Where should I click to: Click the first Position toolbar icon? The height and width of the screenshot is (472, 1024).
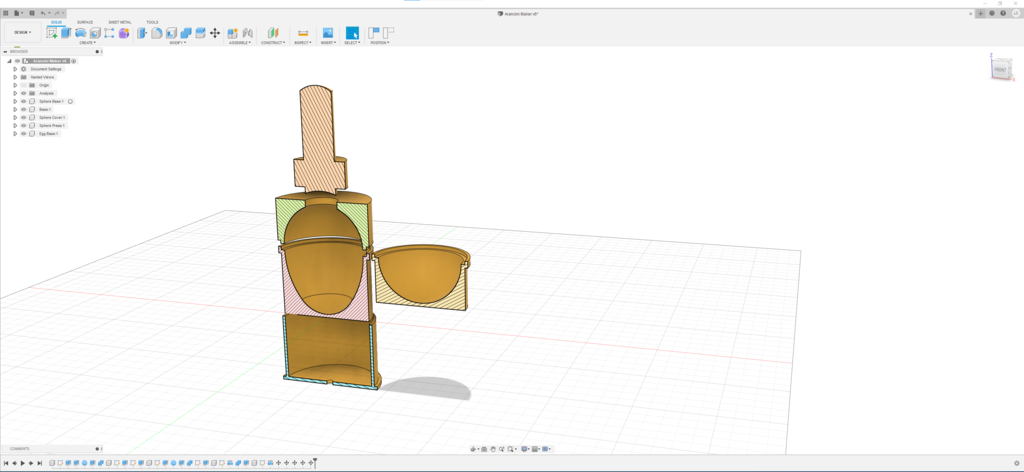click(374, 33)
